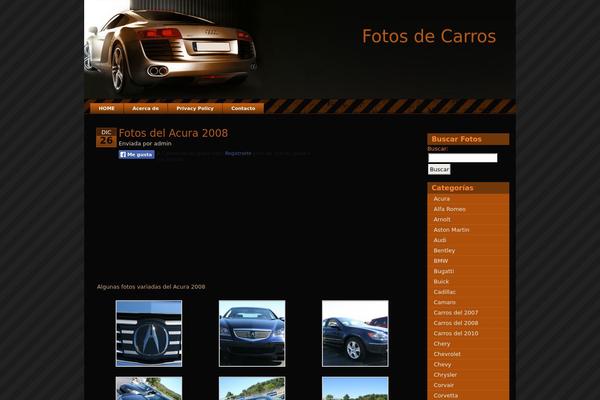The image size is (600, 400).
Task: Open the Contacto page
Action: pyautogui.click(x=243, y=108)
